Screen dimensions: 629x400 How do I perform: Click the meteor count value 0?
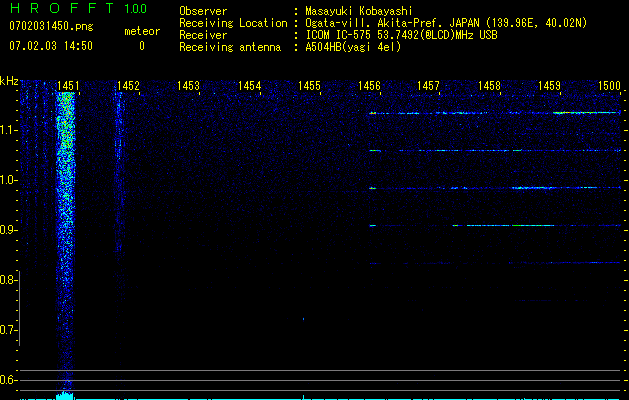(142, 46)
